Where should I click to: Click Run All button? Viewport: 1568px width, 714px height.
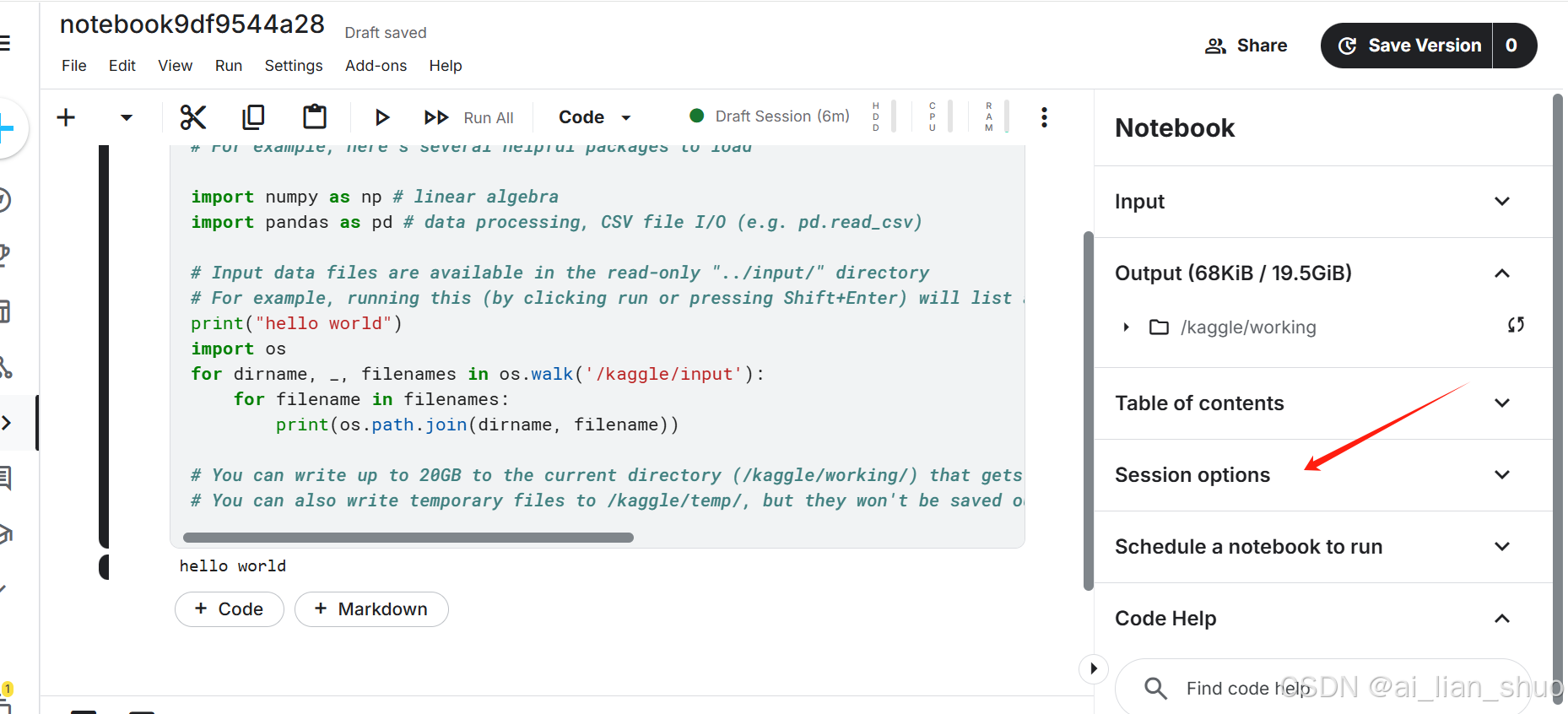pyautogui.click(x=468, y=117)
